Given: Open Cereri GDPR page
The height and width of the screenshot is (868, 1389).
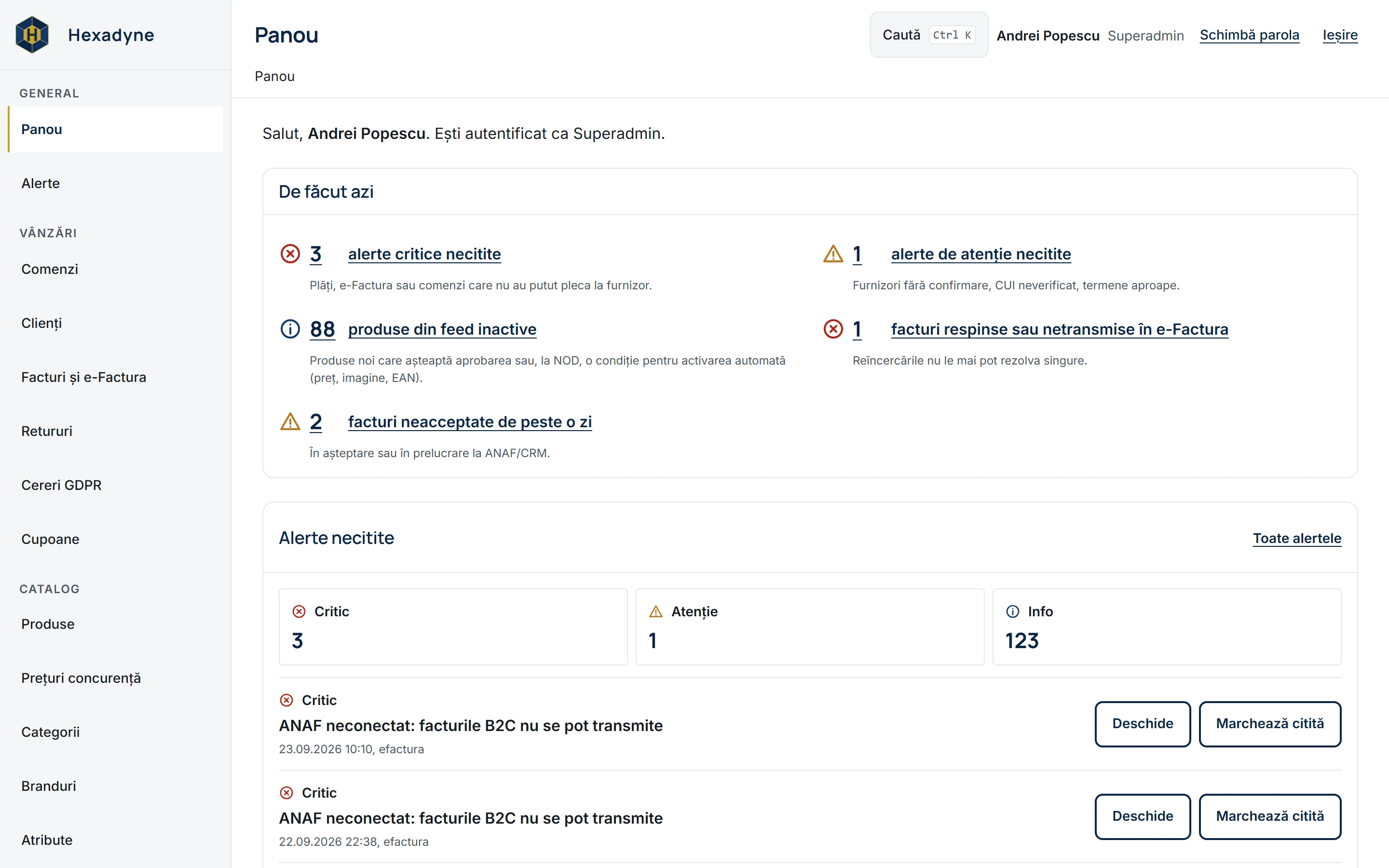Looking at the screenshot, I should click(115, 485).
